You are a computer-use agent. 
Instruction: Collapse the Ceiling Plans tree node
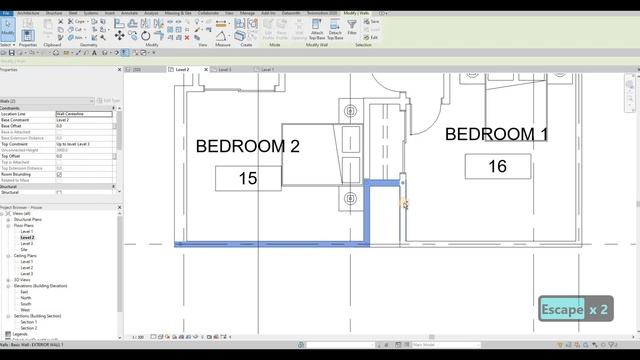[x=8, y=256]
